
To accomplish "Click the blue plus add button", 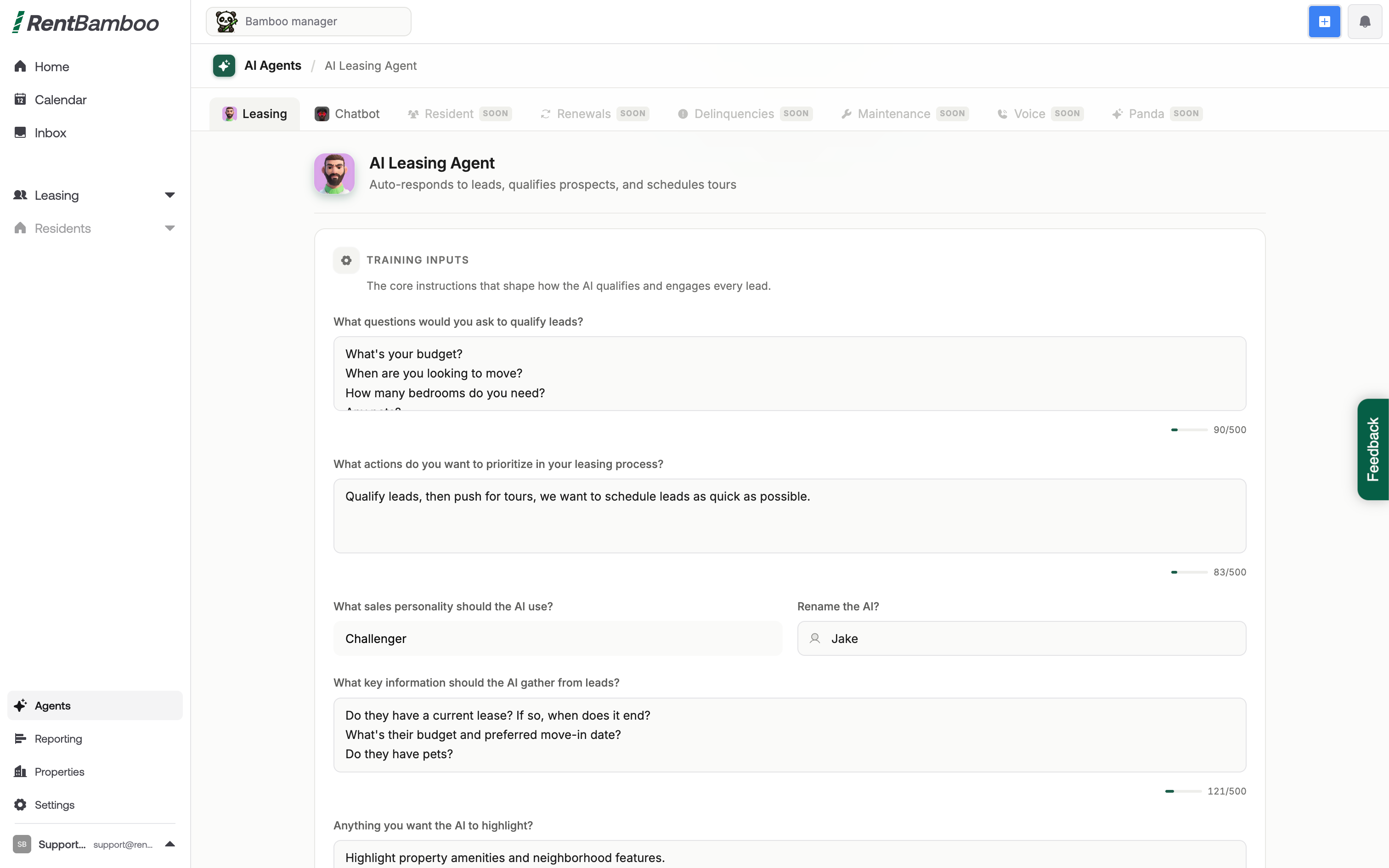I will click(x=1324, y=22).
